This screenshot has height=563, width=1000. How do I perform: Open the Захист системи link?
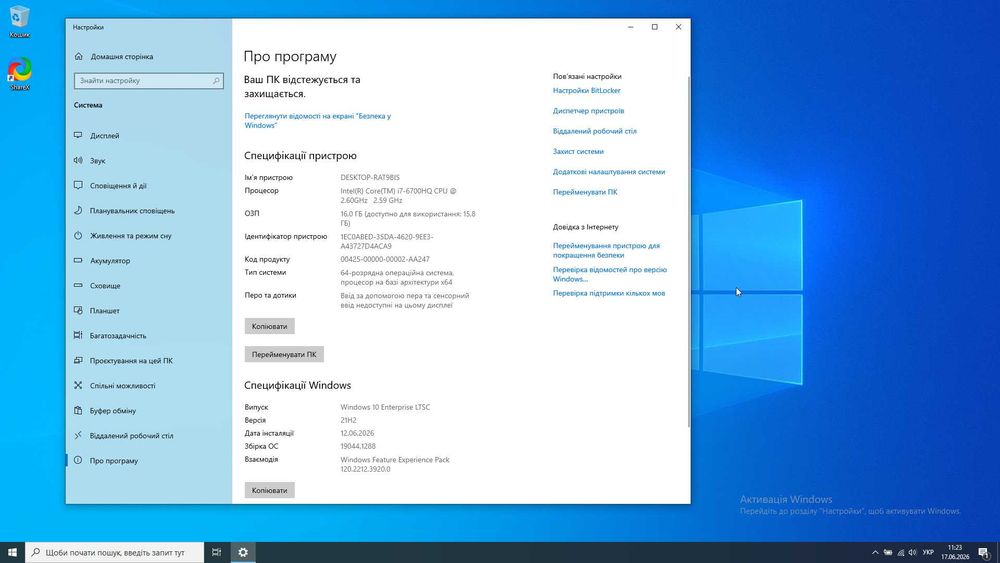(578, 152)
